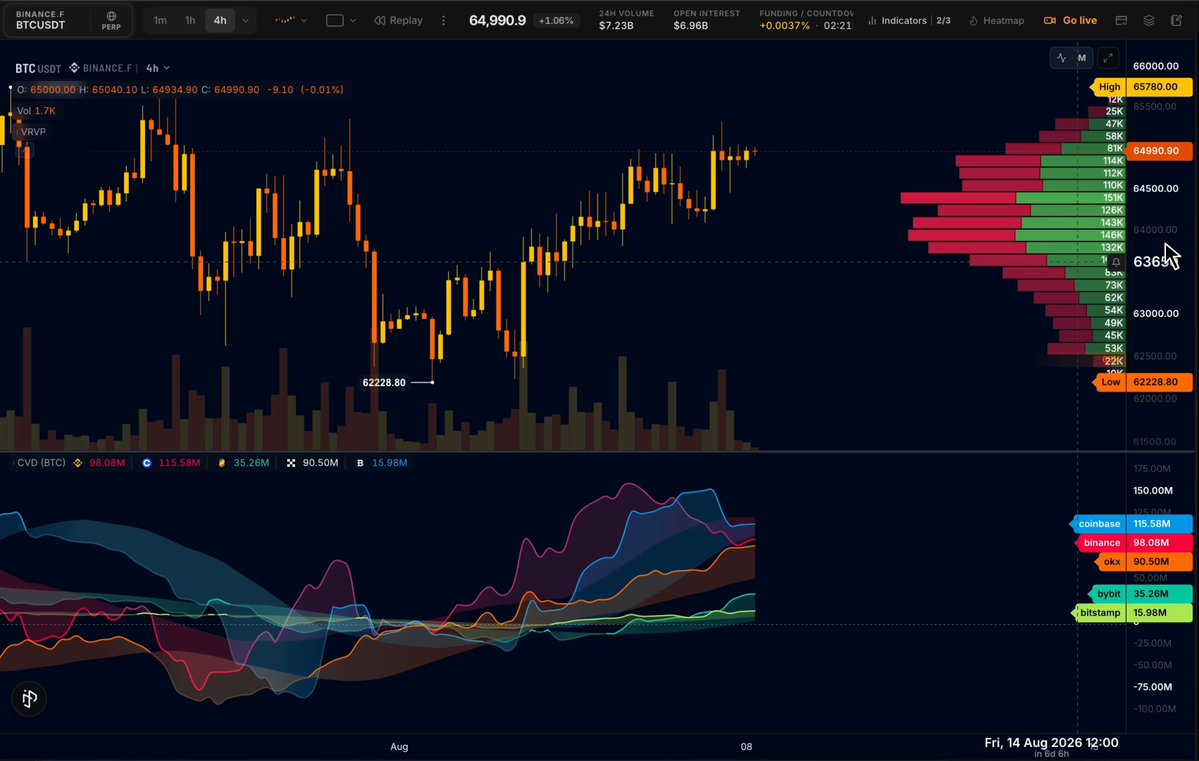
Task: Expand chart to fullscreen with arrows icon
Action: tap(1108, 57)
